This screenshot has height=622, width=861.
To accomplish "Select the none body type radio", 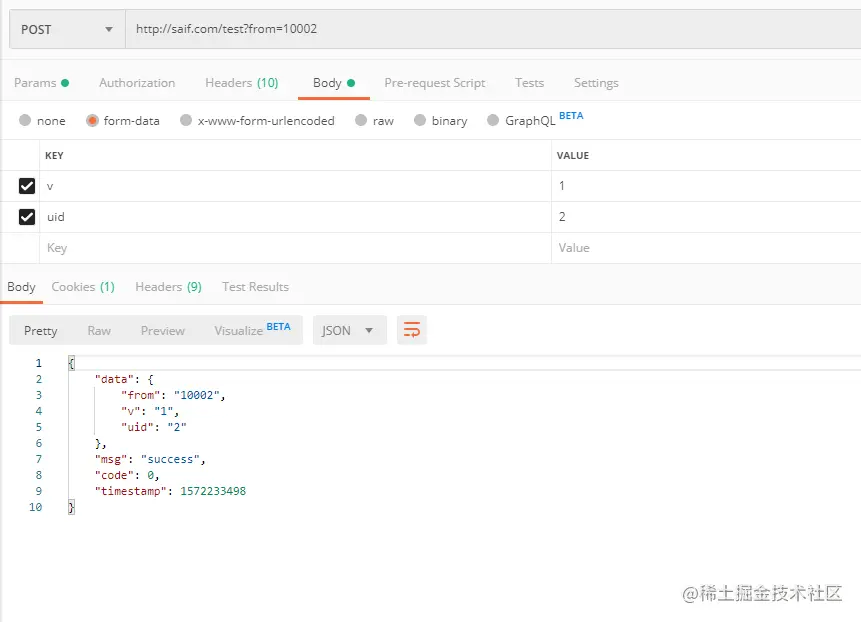I will pos(25,120).
